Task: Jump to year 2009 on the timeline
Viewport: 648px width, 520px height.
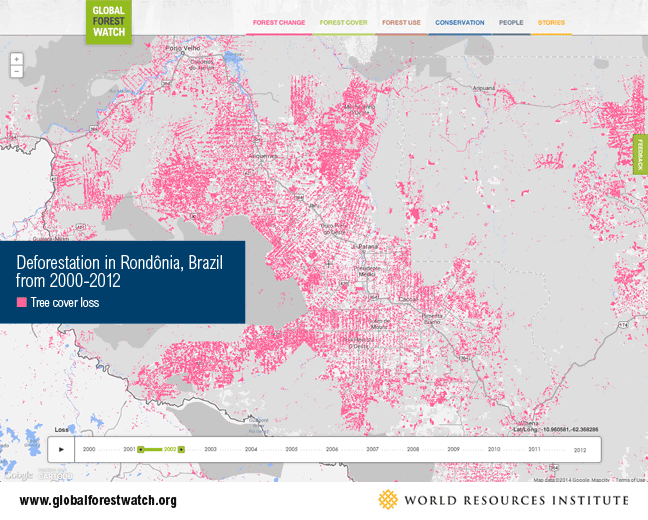Action: (x=453, y=450)
